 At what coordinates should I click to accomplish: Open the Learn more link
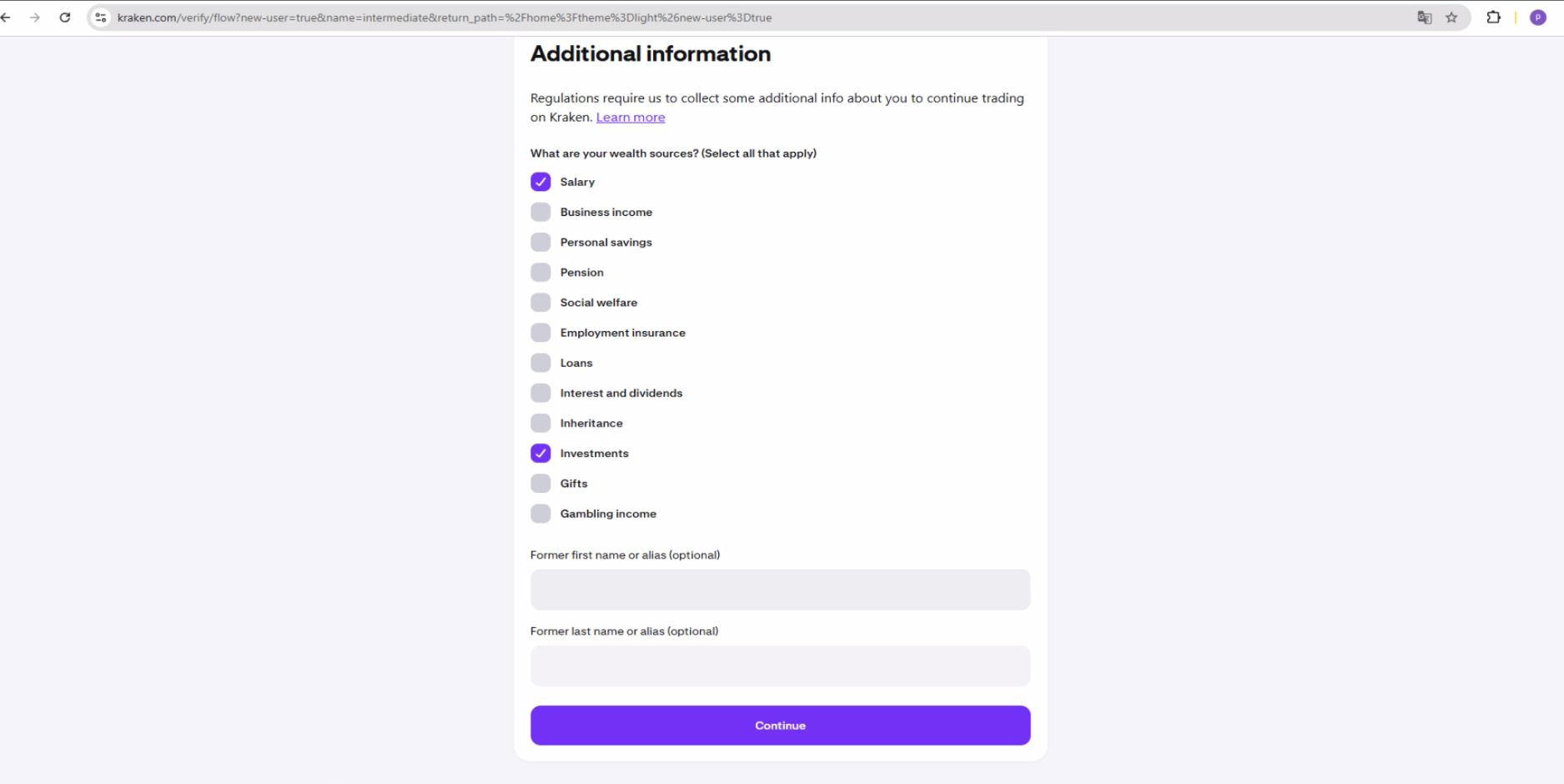click(631, 118)
